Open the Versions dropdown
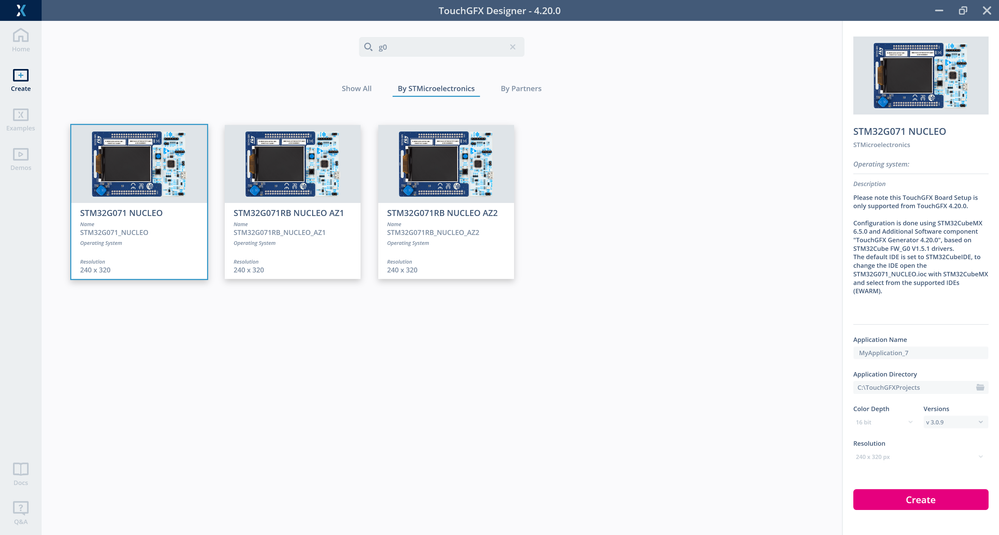The height and width of the screenshot is (535, 999). [955, 422]
